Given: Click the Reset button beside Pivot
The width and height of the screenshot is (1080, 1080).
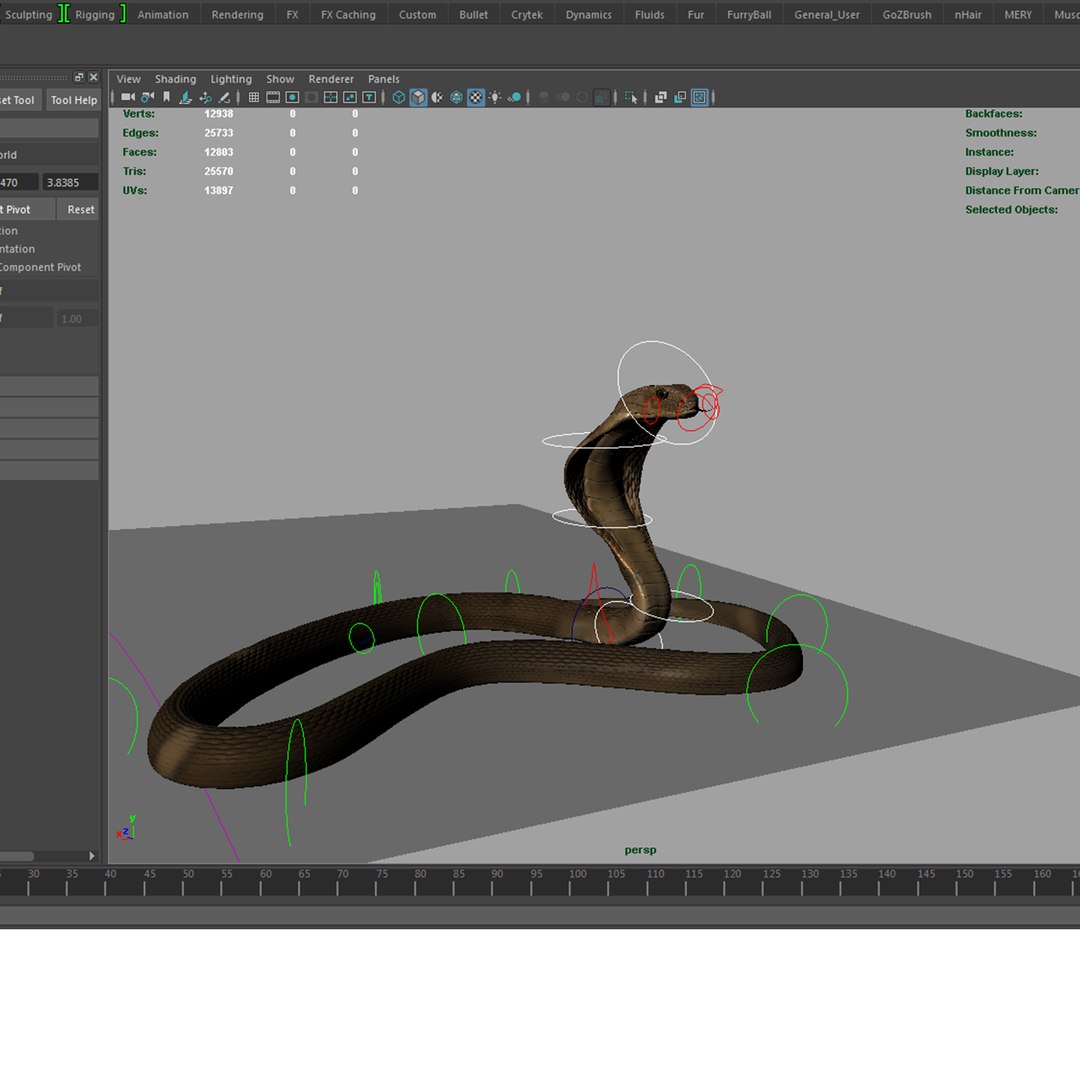Looking at the screenshot, I should pos(80,209).
